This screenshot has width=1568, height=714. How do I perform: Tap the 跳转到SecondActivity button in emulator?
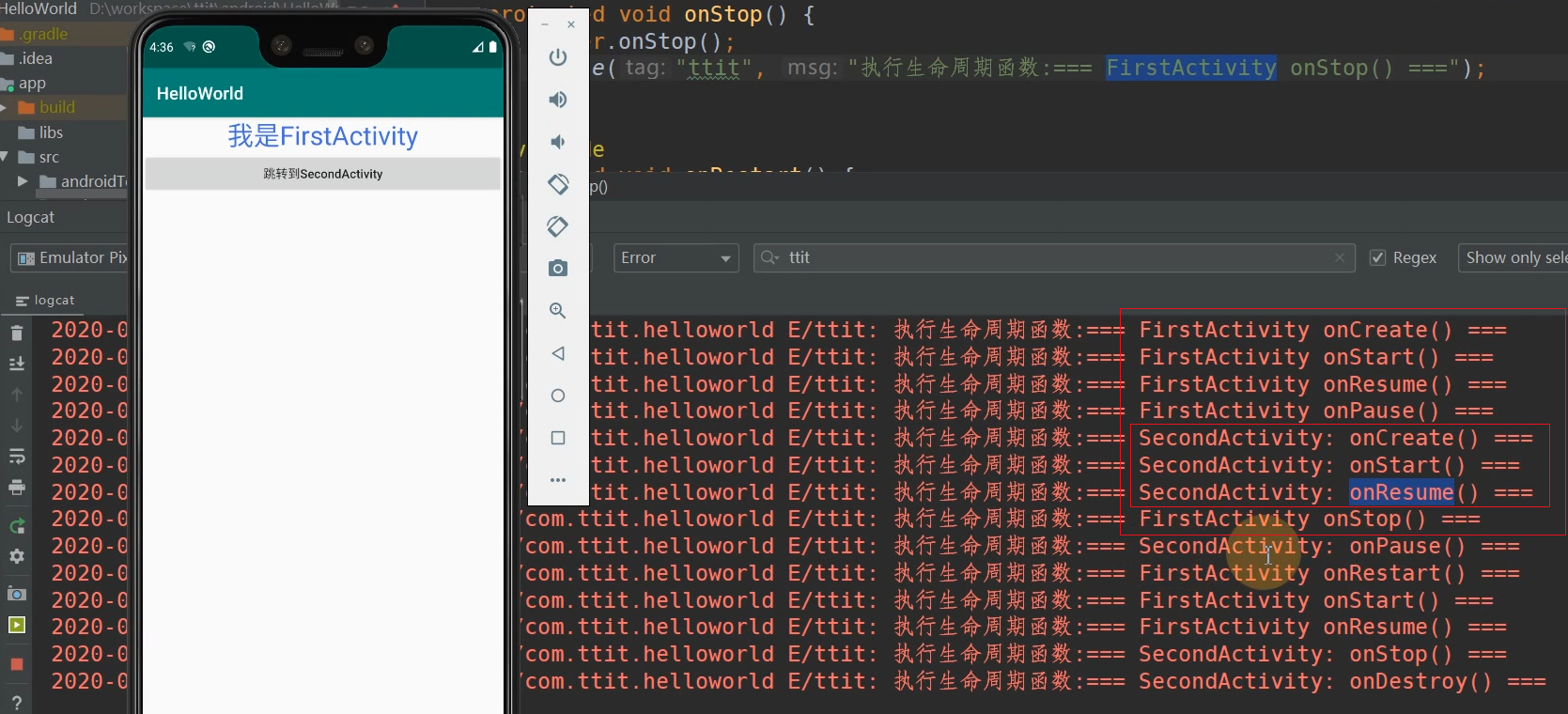(323, 174)
